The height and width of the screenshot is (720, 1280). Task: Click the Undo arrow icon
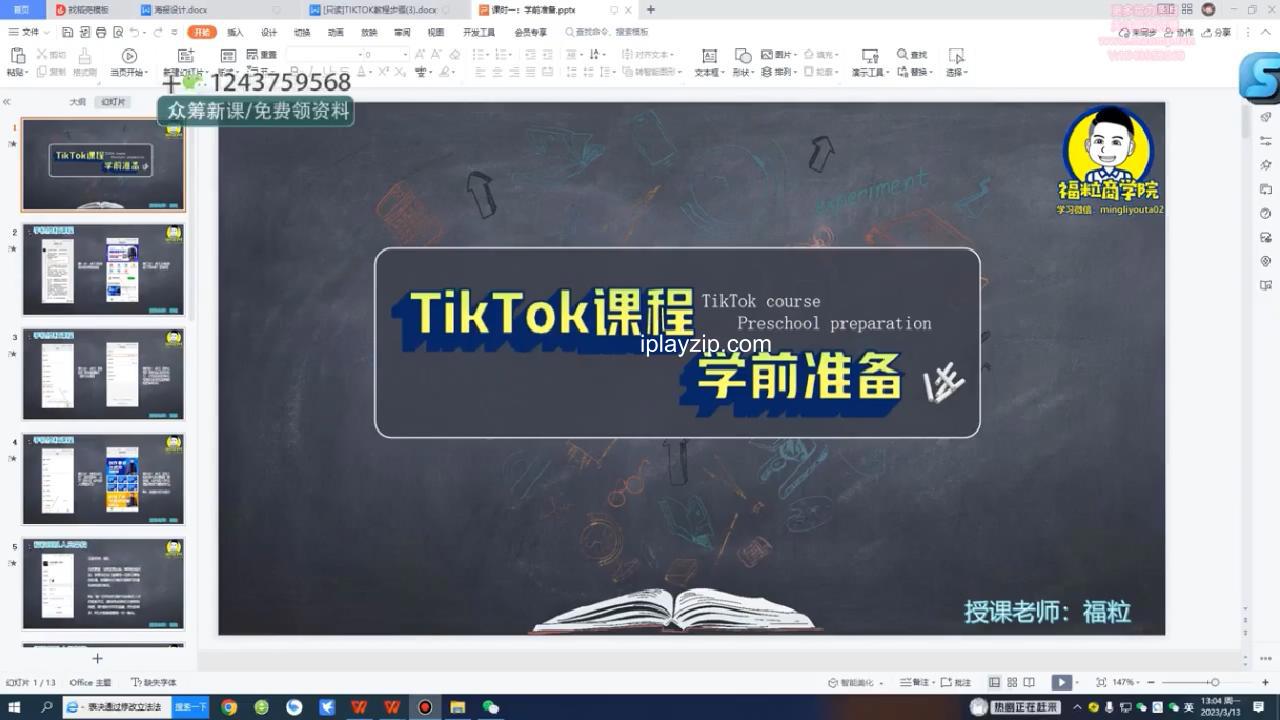tap(134, 32)
